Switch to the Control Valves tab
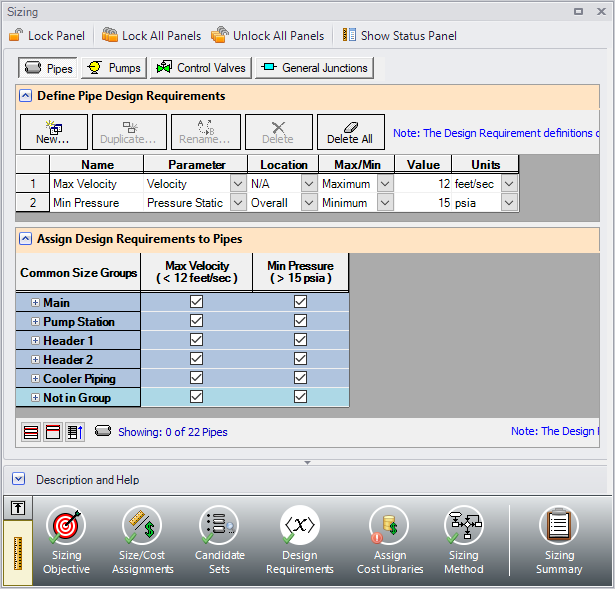 coord(200,68)
